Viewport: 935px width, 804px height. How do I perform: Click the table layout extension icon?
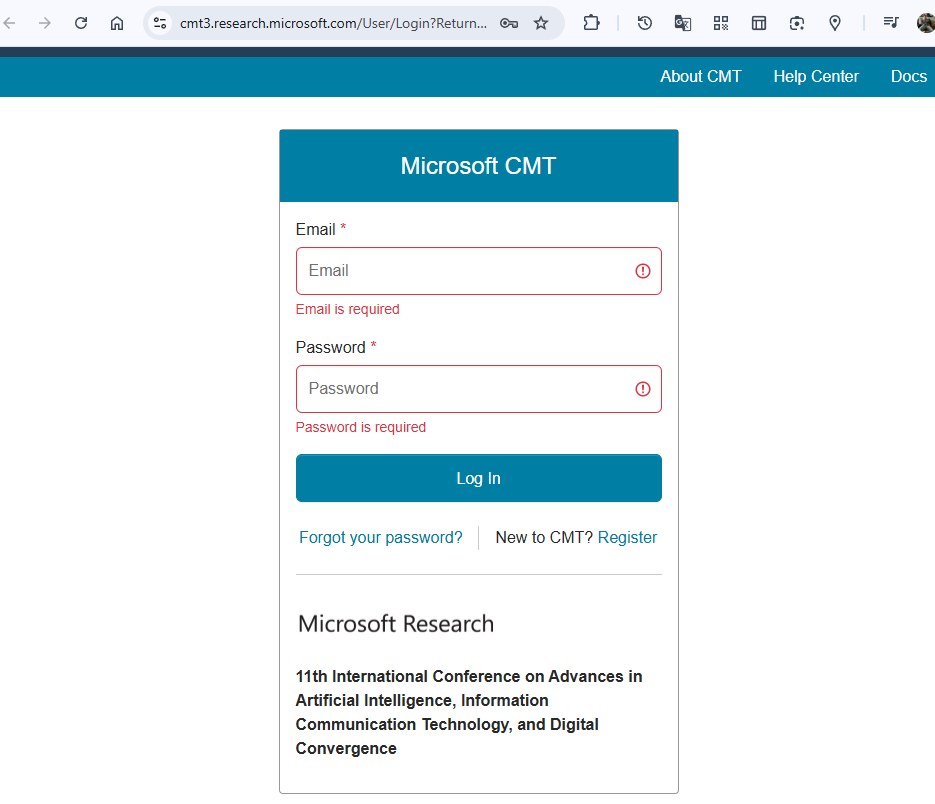click(758, 23)
